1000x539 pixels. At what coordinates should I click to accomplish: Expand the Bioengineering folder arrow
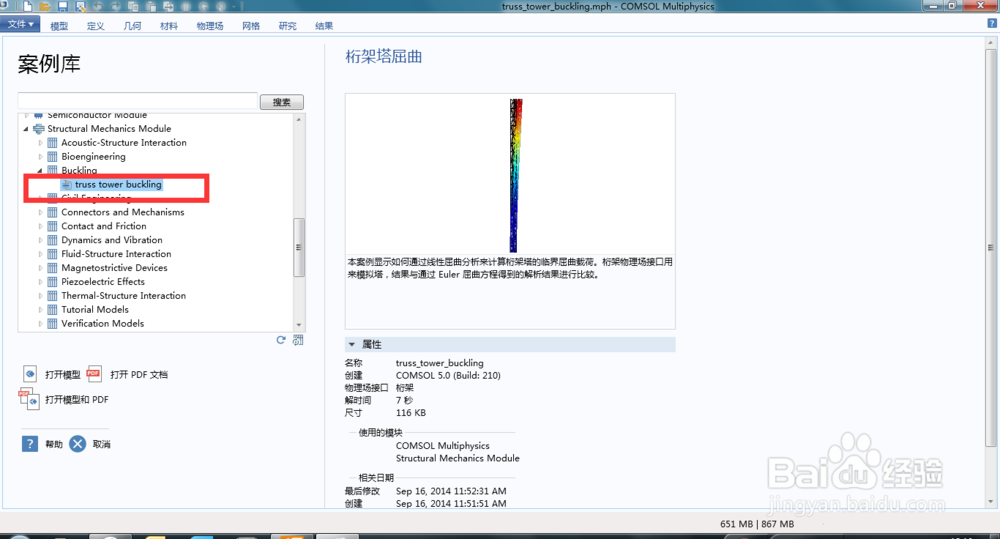(40, 157)
